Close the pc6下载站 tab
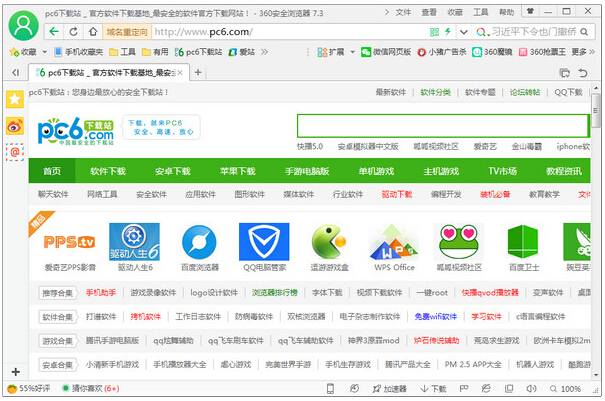605x401 pixels. point(180,72)
